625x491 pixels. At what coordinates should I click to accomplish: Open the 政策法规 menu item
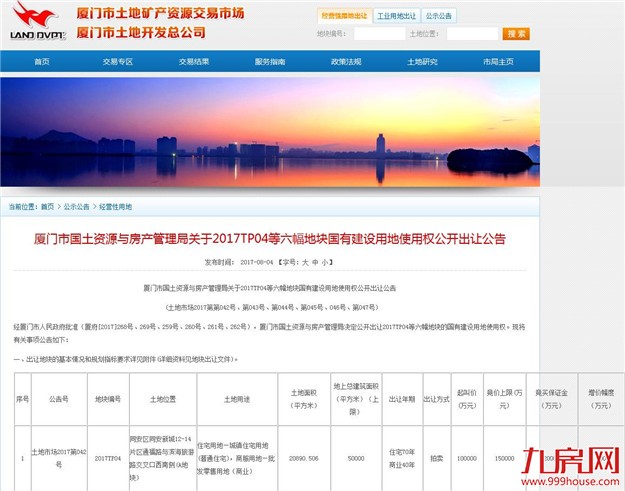[346, 62]
